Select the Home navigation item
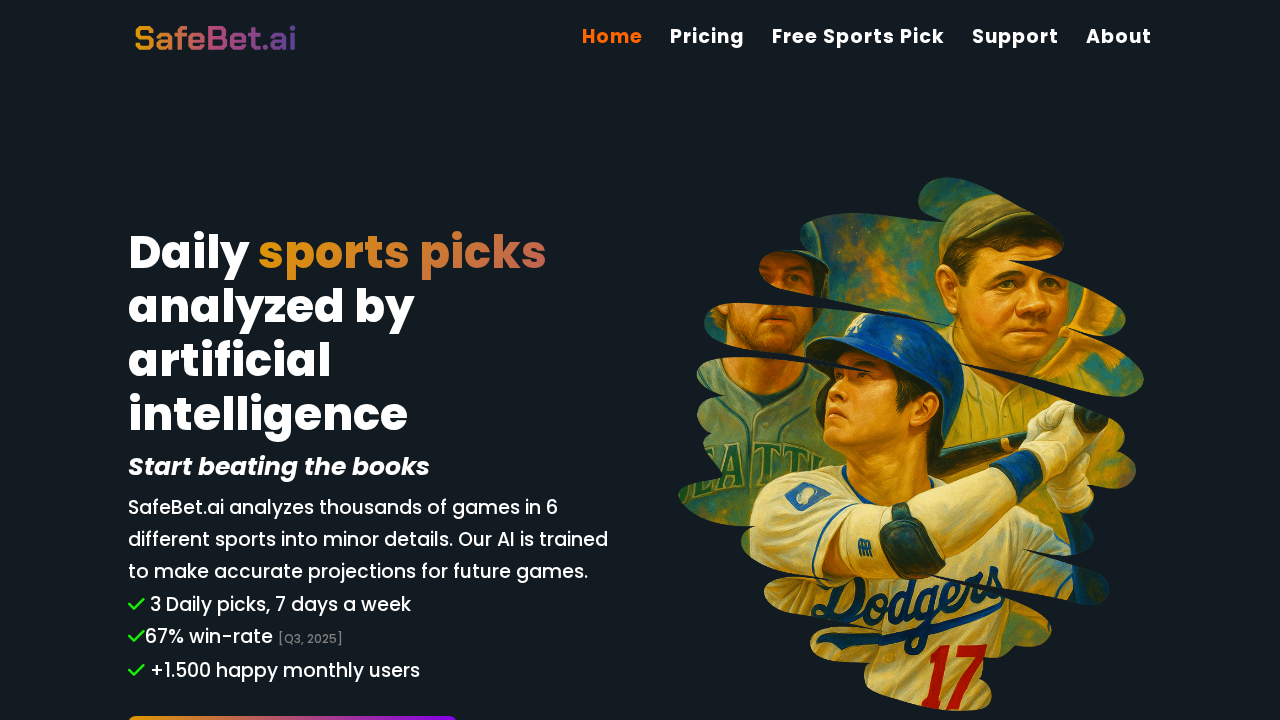The width and height of the screenshot is (1280, 720). (x=612, y=35)
